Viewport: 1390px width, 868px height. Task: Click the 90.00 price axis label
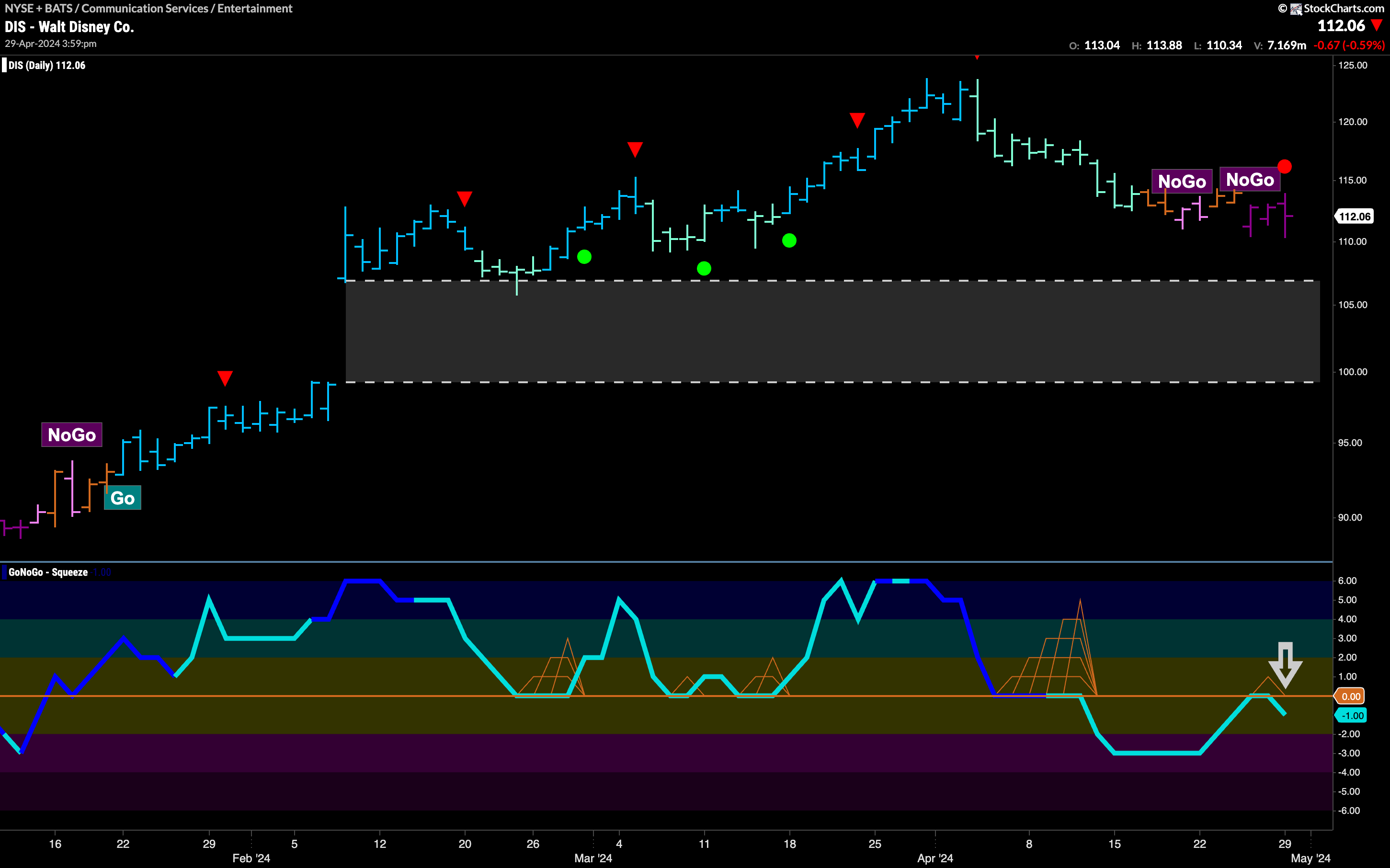pos(1350,518)
